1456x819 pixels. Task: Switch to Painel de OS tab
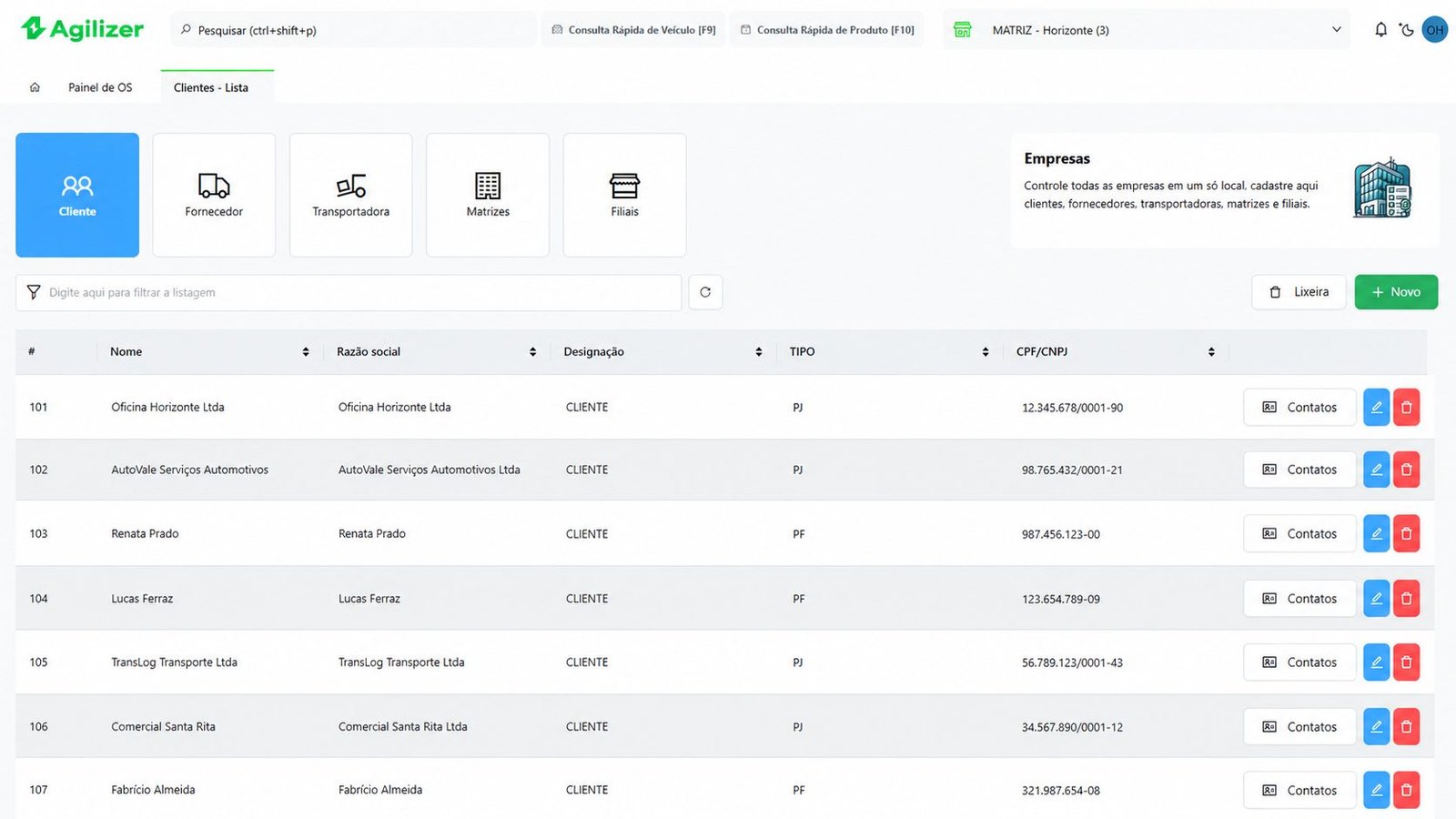pyautogui.click(x=100, y=87)
